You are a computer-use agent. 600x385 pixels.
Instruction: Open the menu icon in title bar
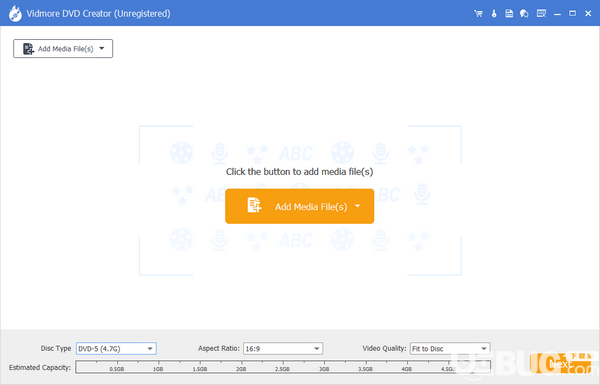click(541, 13)
